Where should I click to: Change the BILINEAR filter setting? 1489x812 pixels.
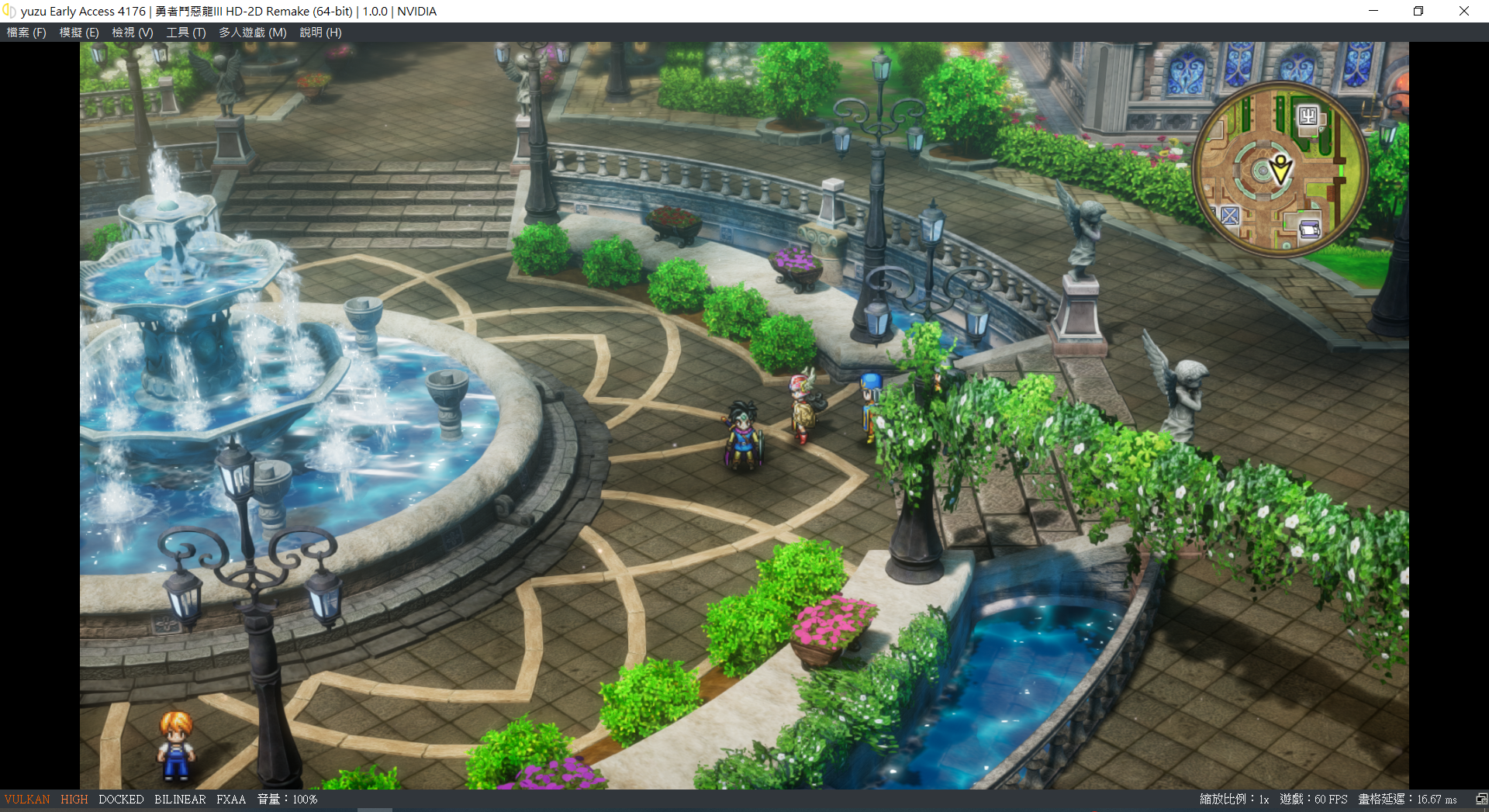[x=180, y=800]
